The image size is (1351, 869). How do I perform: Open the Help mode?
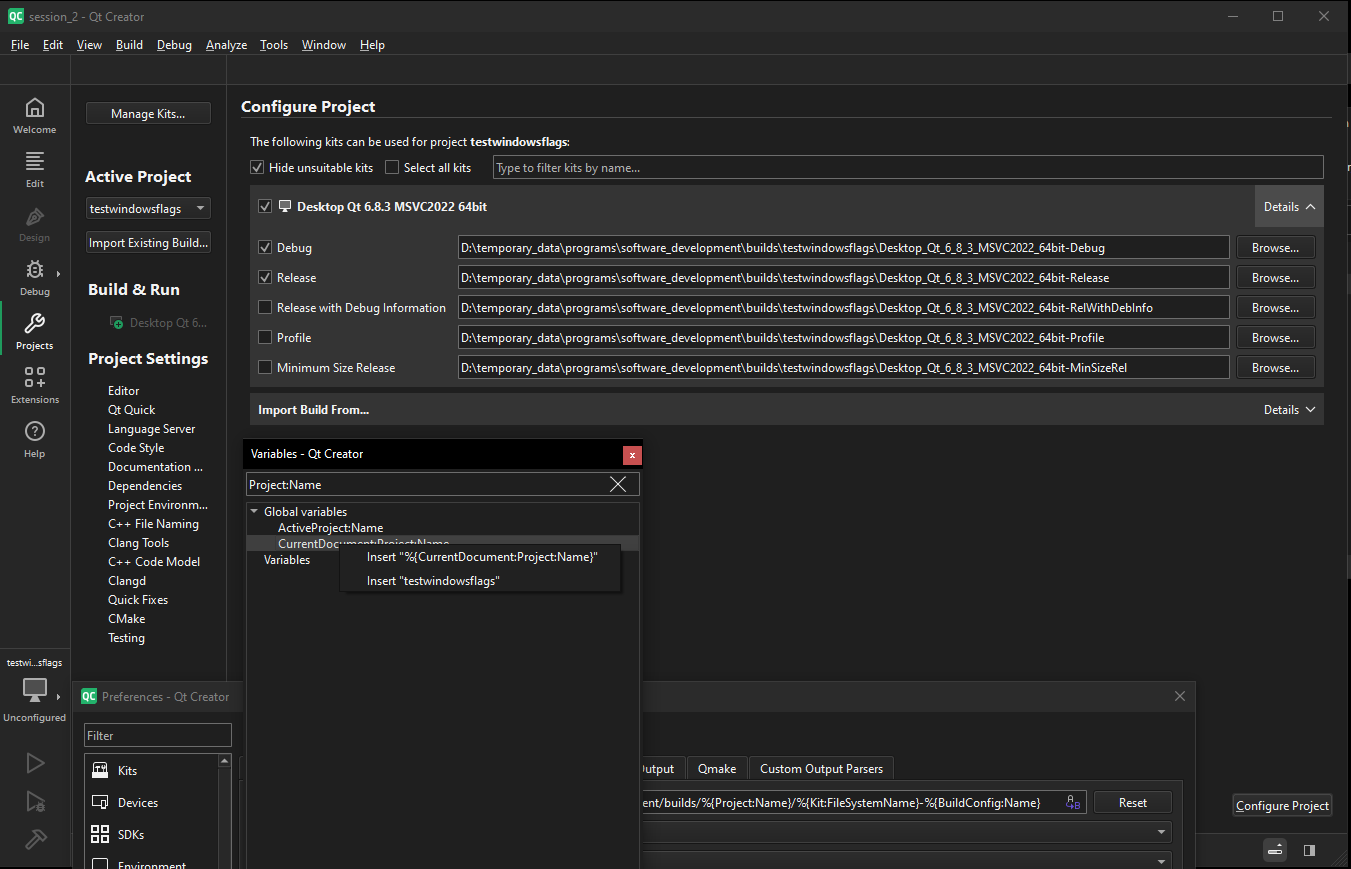pyautogui.click(x=34, y=440)
